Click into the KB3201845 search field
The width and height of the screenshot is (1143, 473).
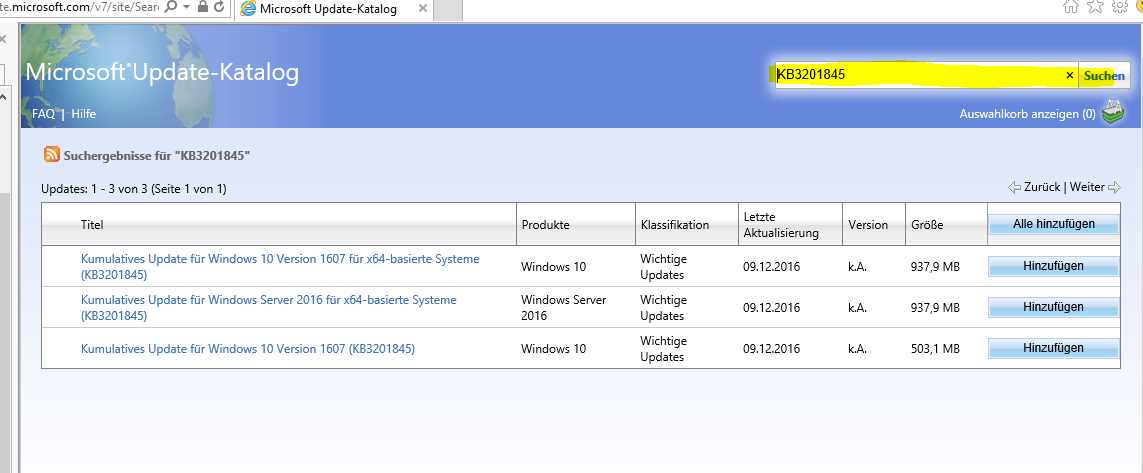918,75
